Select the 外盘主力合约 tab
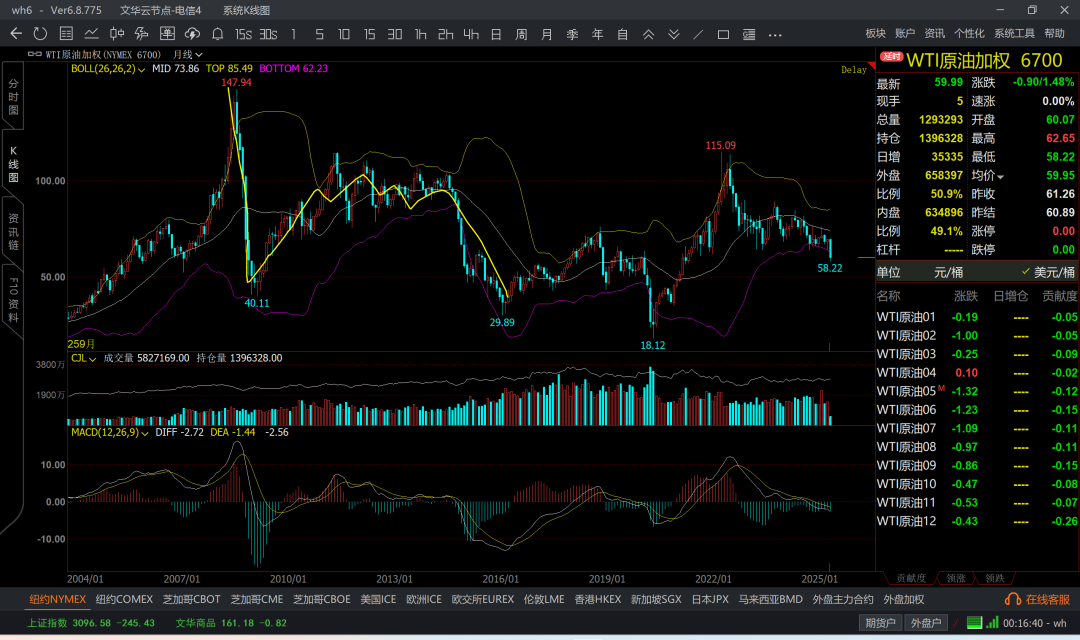1080x640 pixels. (843, 599)
